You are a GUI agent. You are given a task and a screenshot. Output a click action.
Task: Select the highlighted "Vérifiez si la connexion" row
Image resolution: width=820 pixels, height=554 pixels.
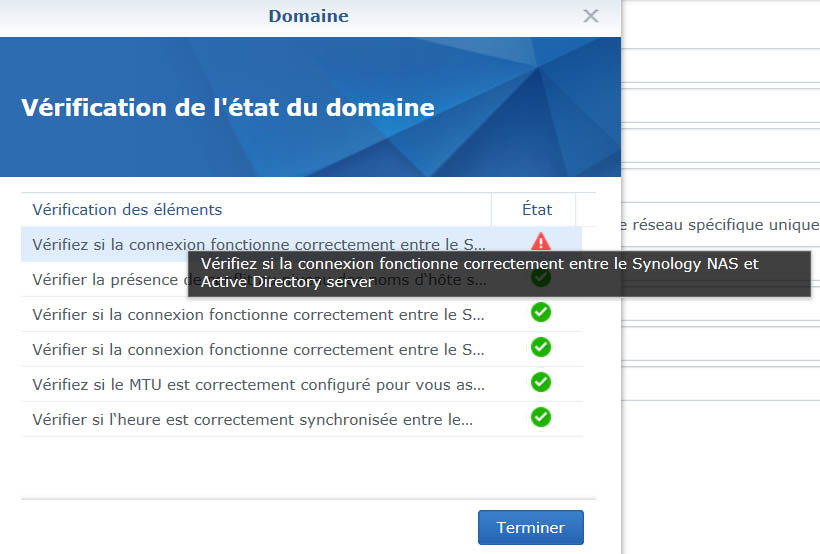258,244
